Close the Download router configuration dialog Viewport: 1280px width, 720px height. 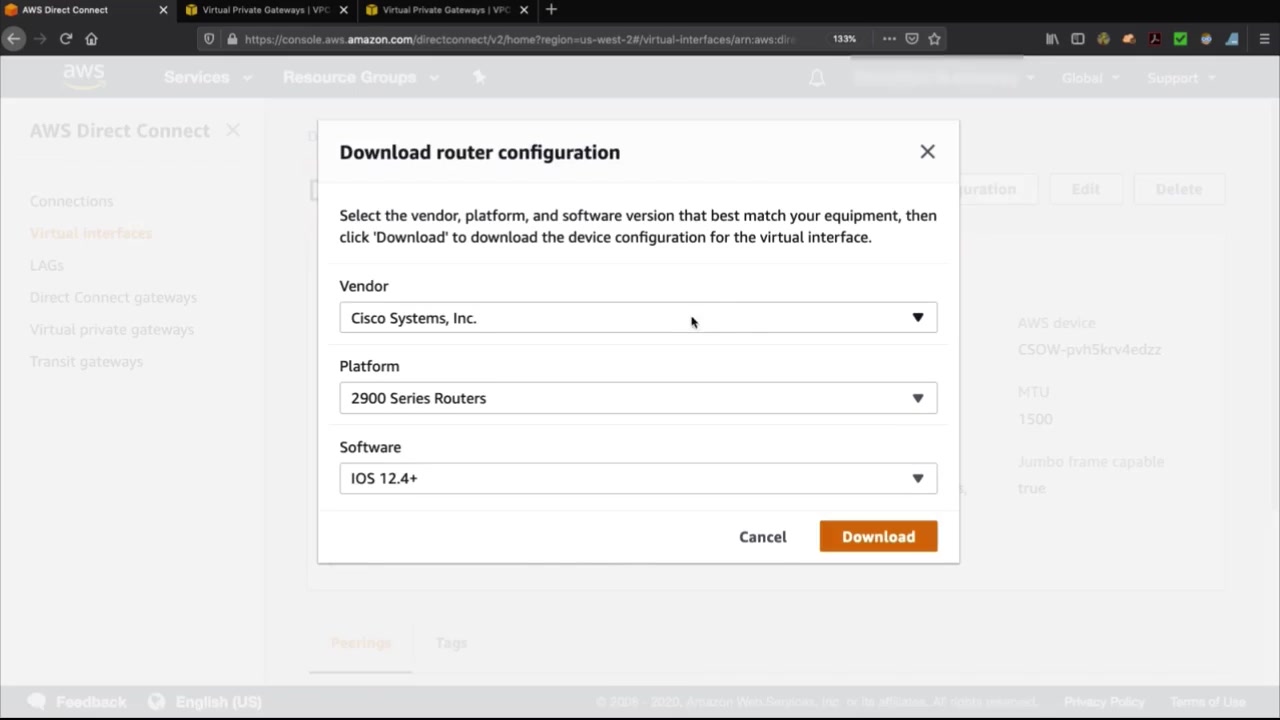pyautogui.click(x=927, y=152)
